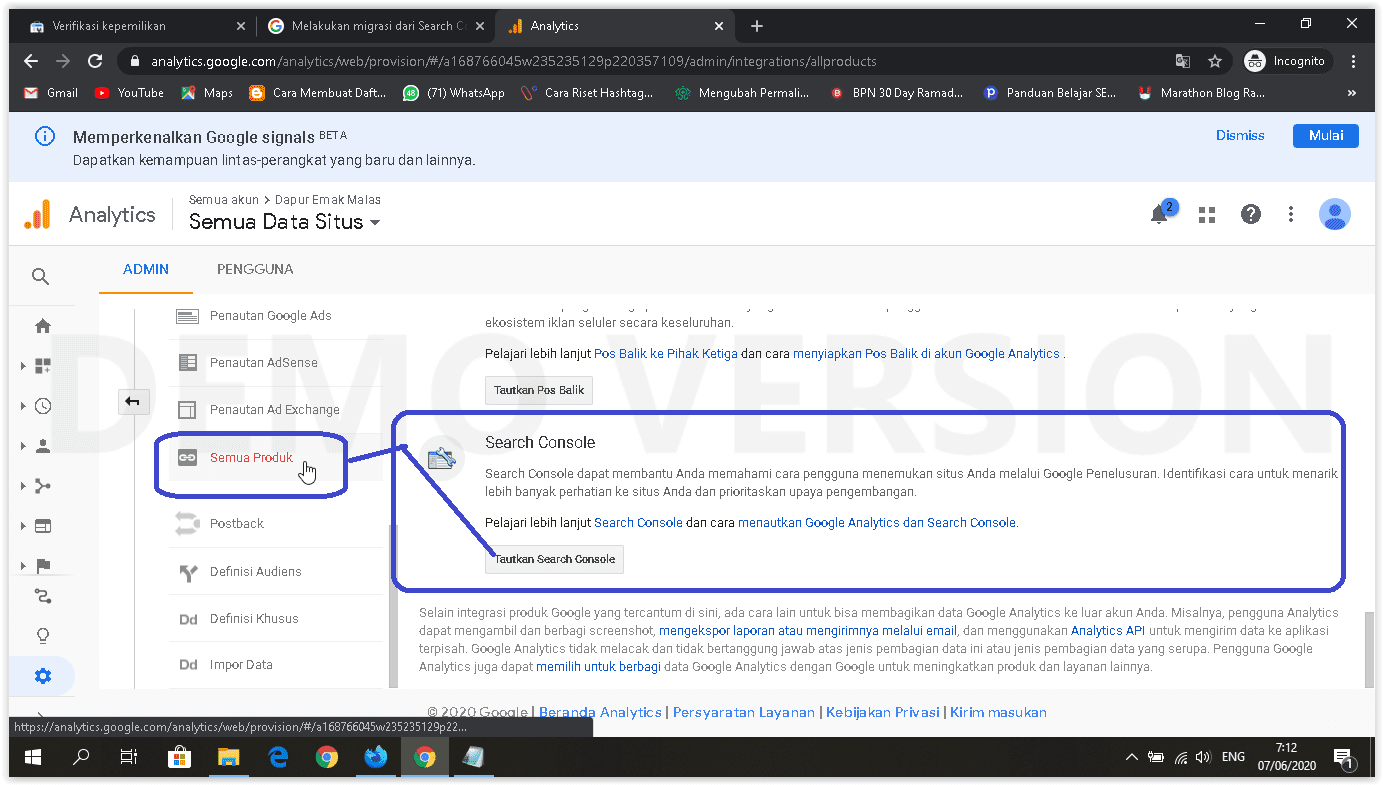The height and width of the screenshot is (785, 1383).
Task: Open Attribution icon in sidebar
Action: pyautogui.click(x=43, y=597)
